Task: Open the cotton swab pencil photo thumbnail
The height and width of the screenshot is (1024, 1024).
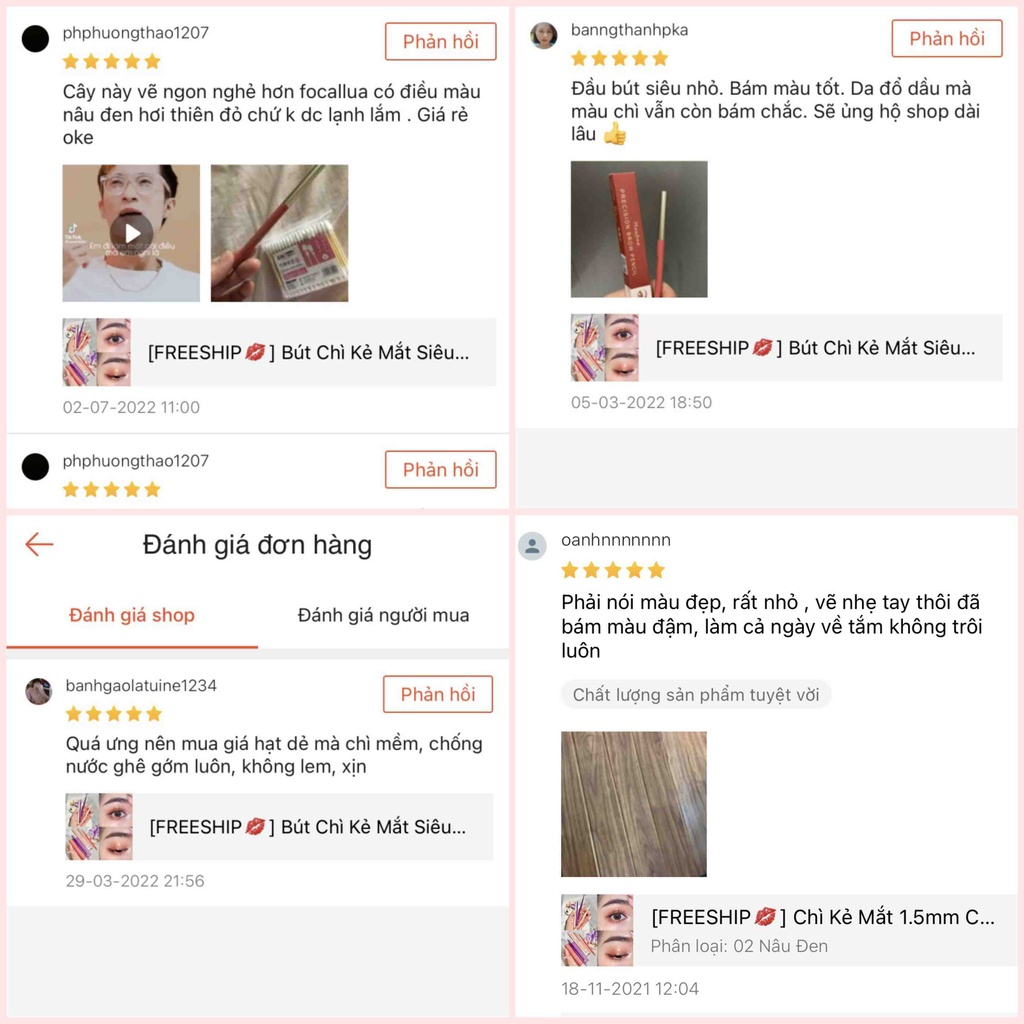Action: 280,233
